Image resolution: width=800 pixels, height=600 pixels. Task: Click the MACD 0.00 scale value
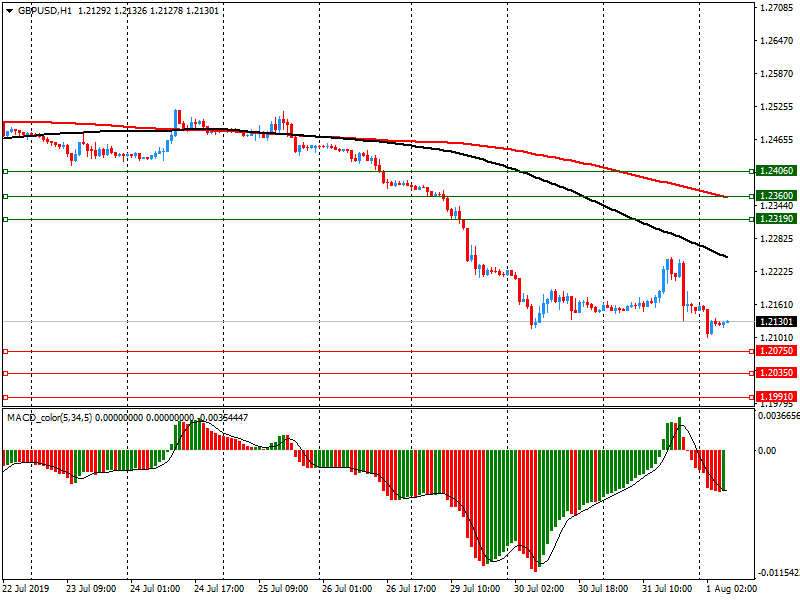(767, 451)
